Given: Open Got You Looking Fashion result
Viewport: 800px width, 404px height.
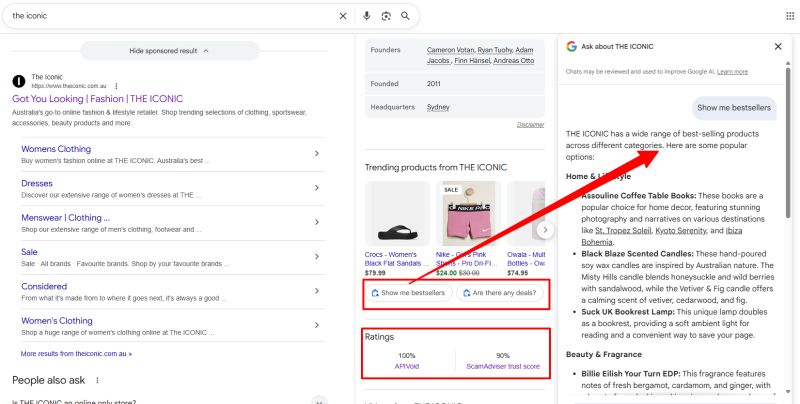Looking at the screenshot, I should click(97, 99).
